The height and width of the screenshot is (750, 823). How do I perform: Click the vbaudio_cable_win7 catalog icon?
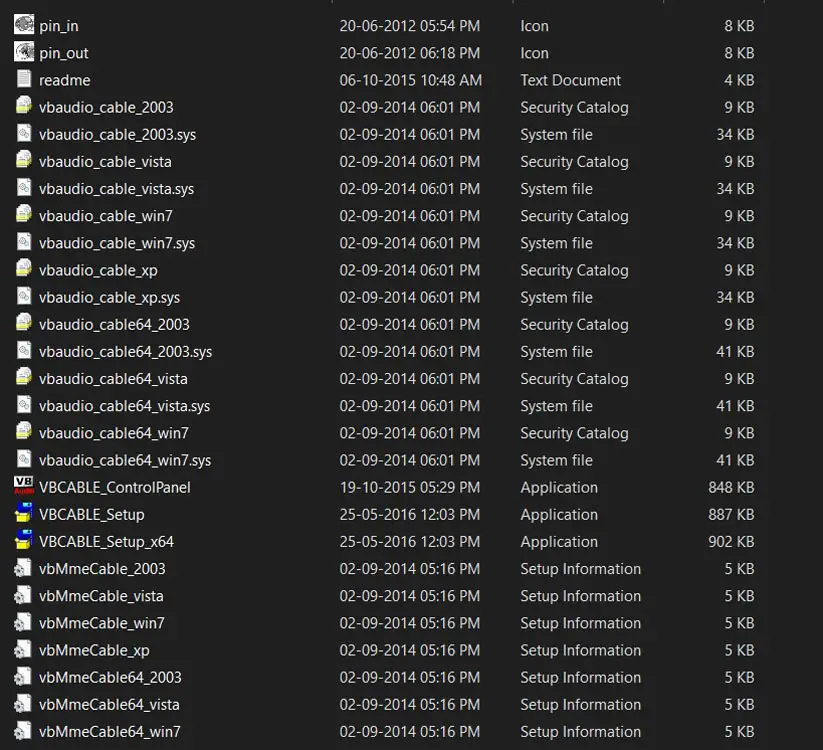(x=24, y=215)
